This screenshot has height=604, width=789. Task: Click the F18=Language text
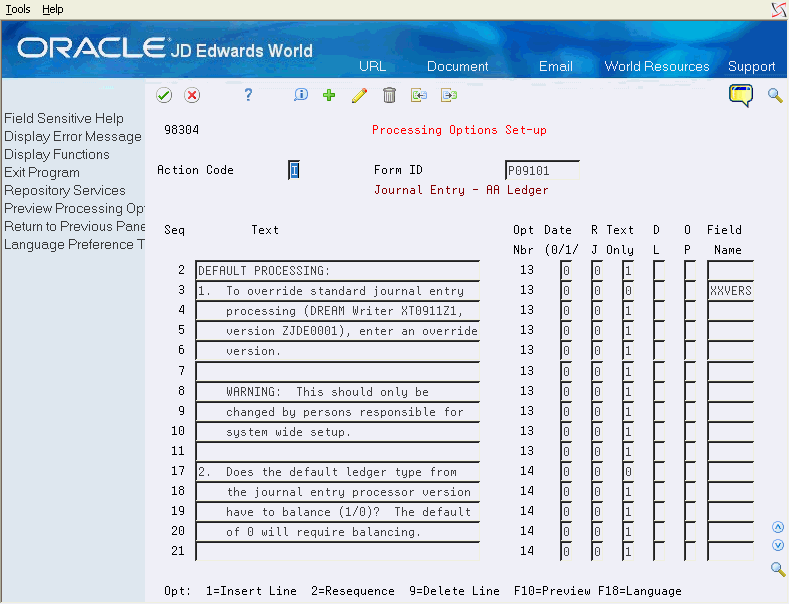[x=640, y=591]
